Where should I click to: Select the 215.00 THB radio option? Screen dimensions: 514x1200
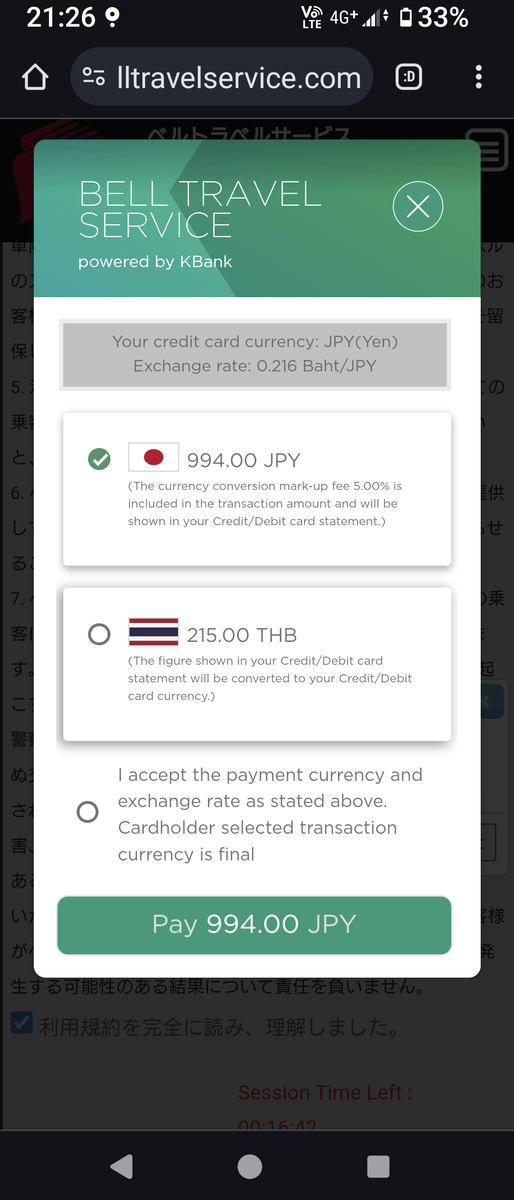99,634
